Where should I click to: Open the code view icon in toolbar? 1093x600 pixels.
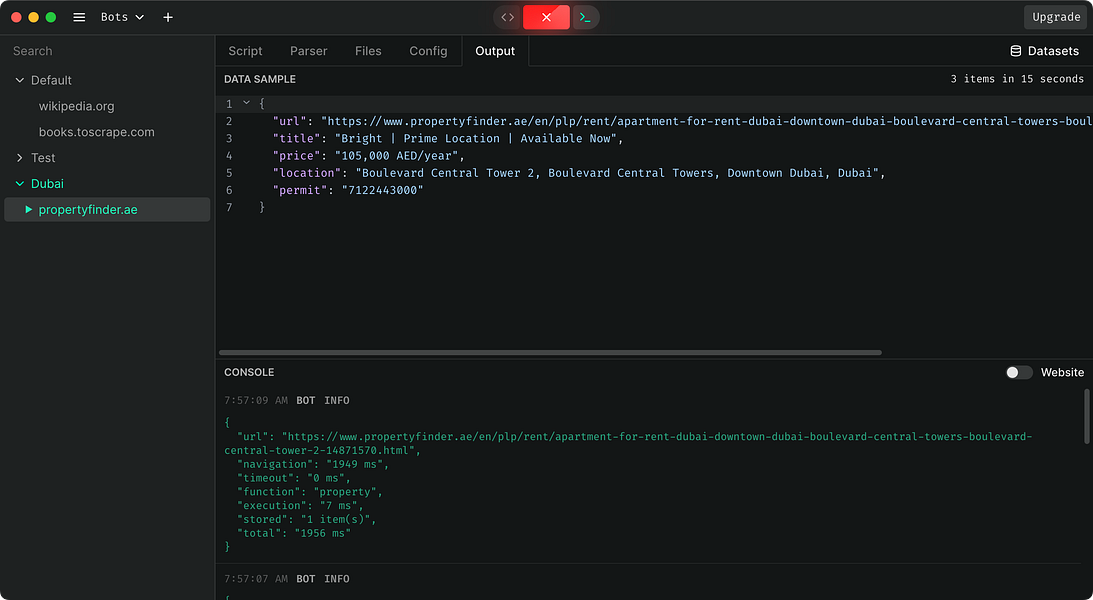click(508, 17)
